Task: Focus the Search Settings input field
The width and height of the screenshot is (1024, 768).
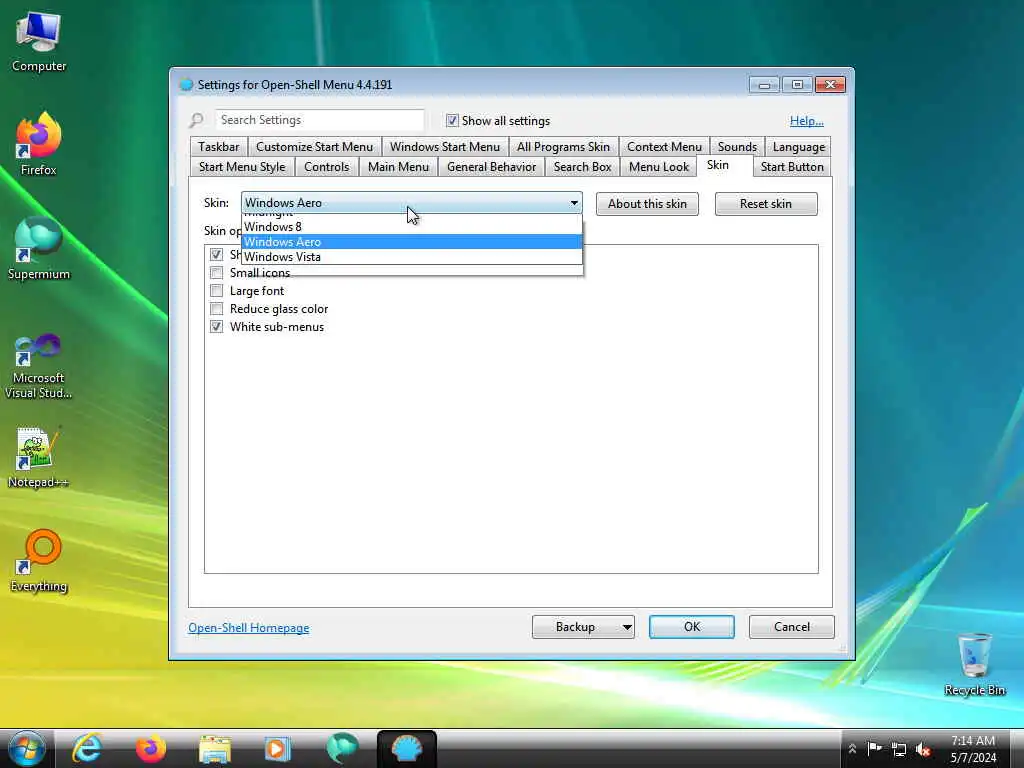Action: (x=320, y=120)
